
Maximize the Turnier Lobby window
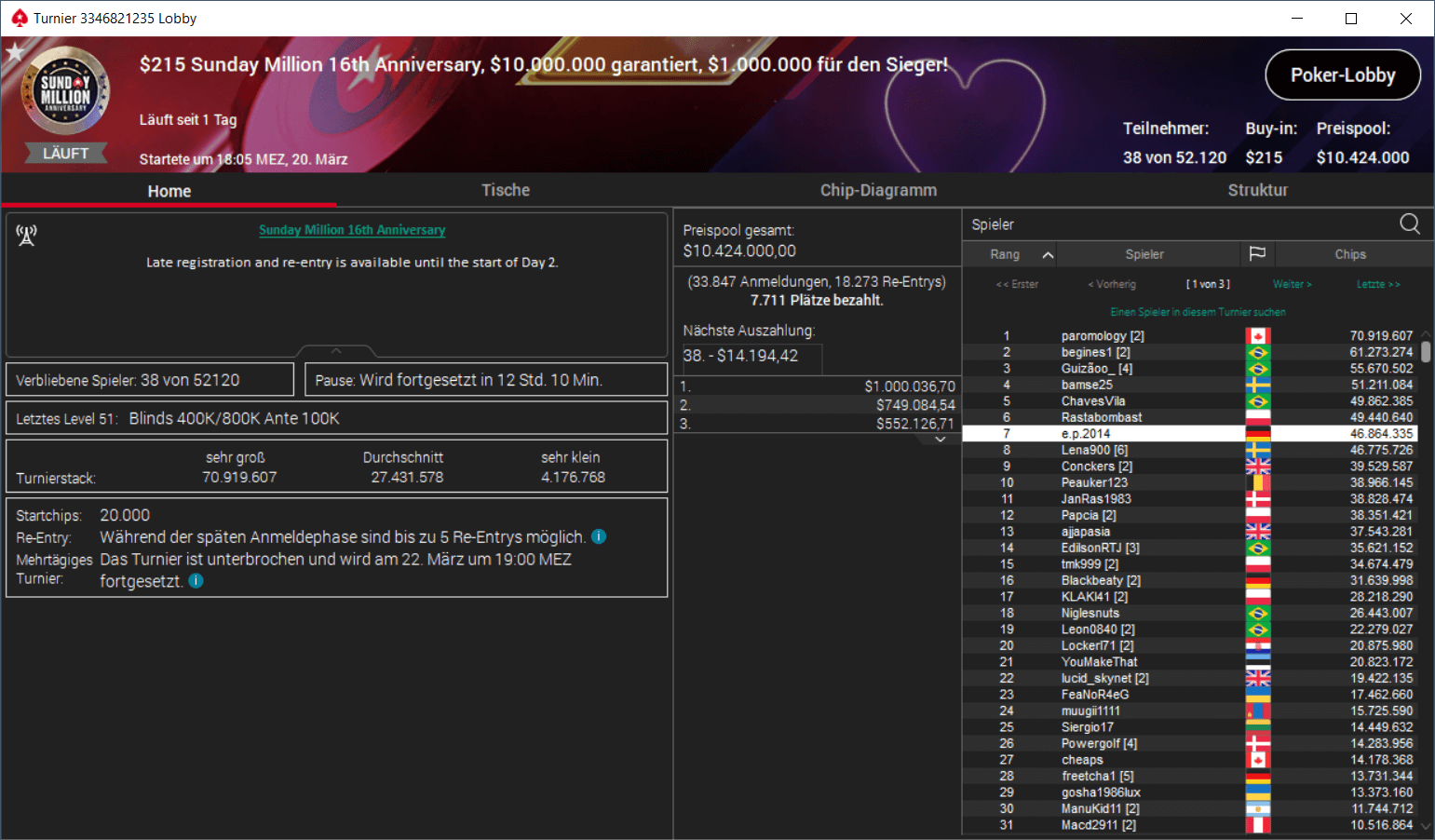(x=1351, y=19)
